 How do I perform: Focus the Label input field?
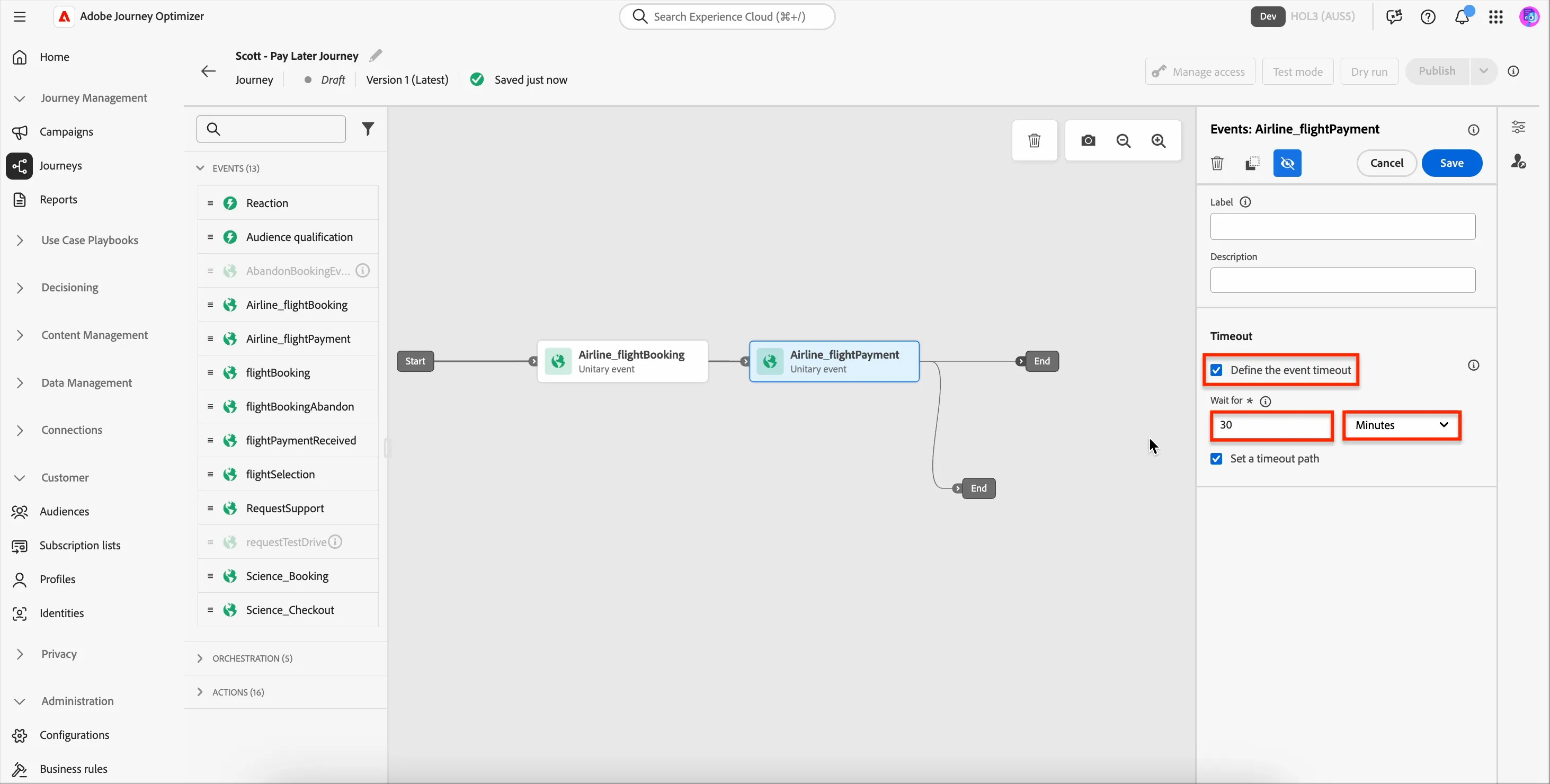1342,227
